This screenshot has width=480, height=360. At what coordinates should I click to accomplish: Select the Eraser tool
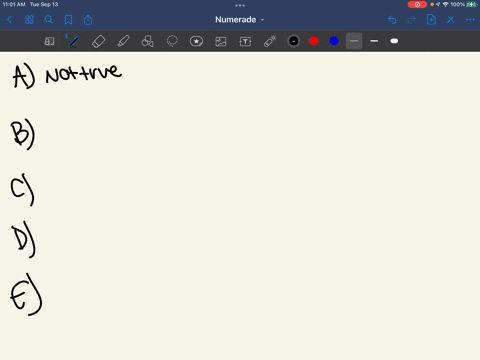[98, 41]
